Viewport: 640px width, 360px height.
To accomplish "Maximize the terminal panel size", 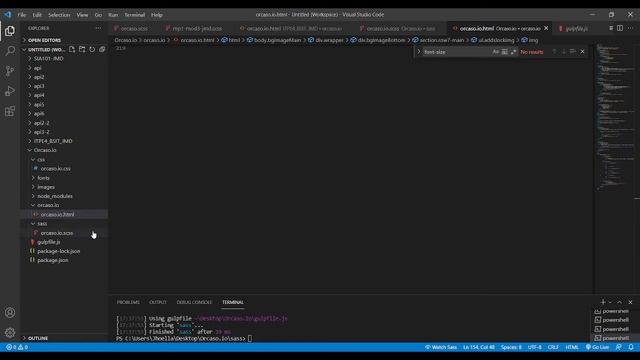I will pos(620,302).
